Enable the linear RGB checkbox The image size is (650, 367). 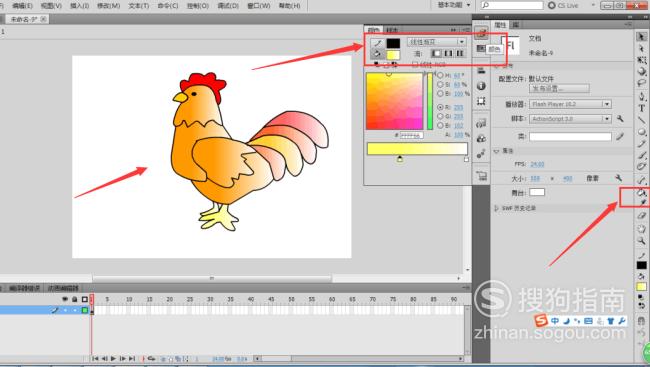(x=415, y=64)
